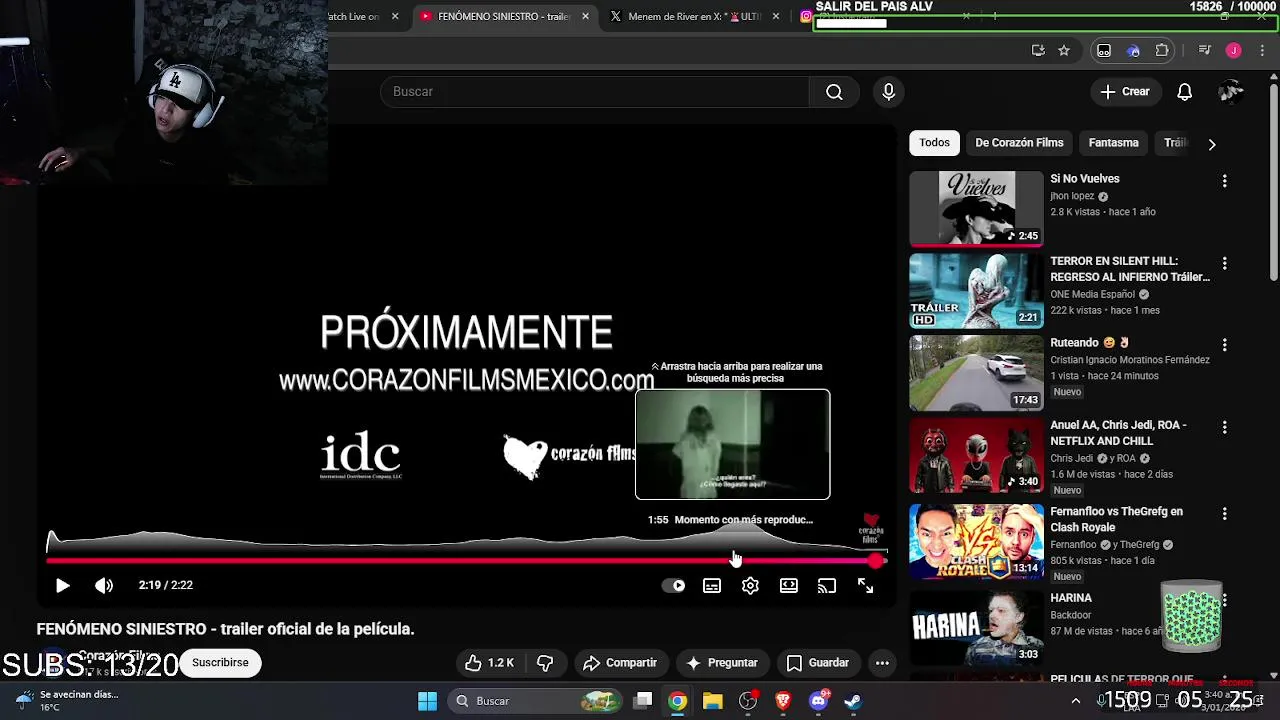This screenshot has width=1280, height=720.
Task: Open the player settings gear
Action: [x=750, y=586]
